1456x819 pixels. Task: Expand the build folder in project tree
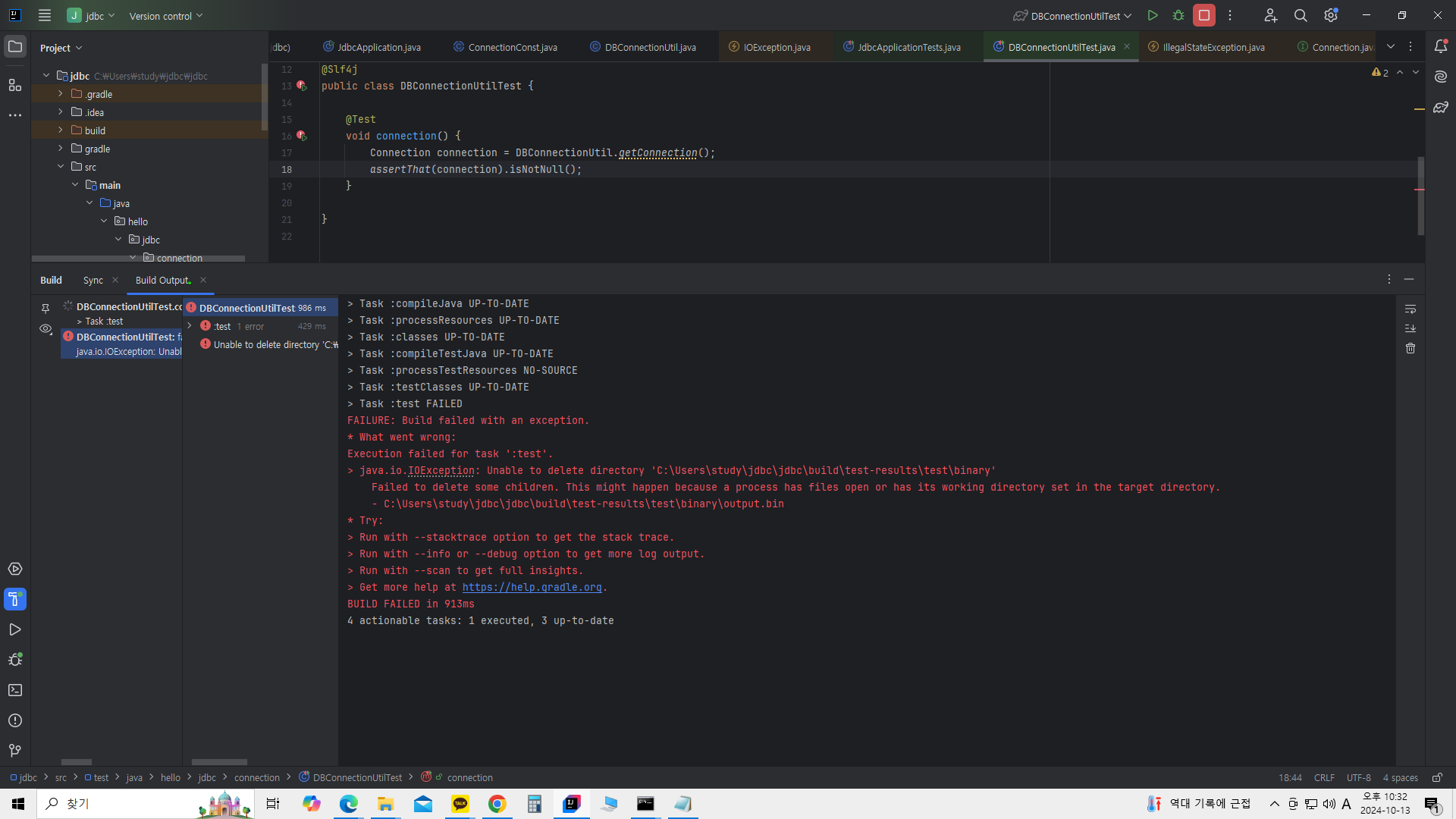pyautogui.click(x=61, y=130)
